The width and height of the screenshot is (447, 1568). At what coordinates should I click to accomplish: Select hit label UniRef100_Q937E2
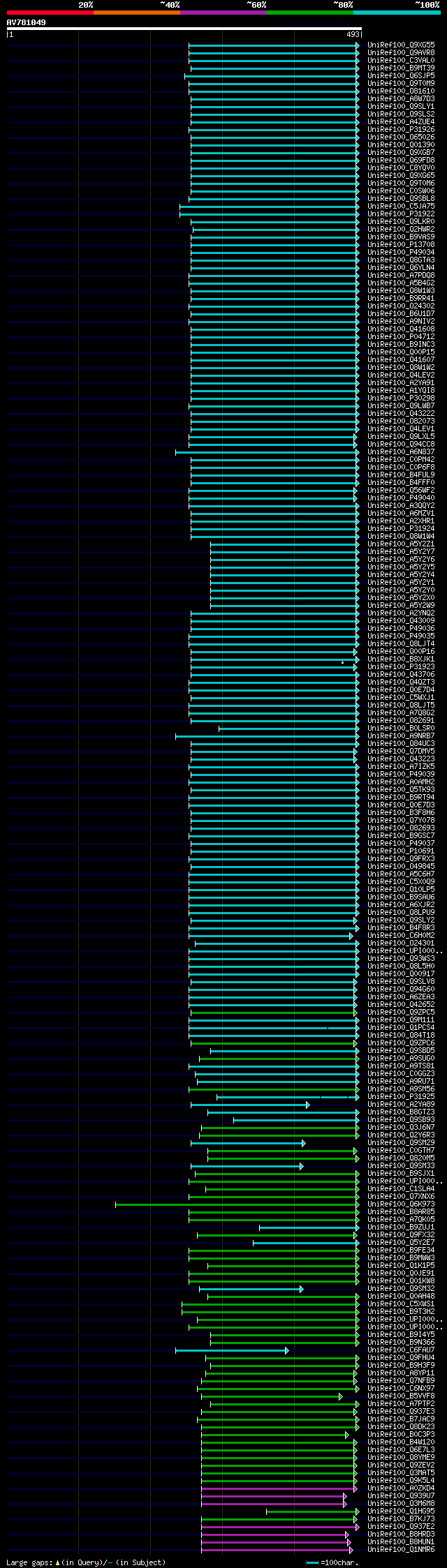pos(401,1526)
